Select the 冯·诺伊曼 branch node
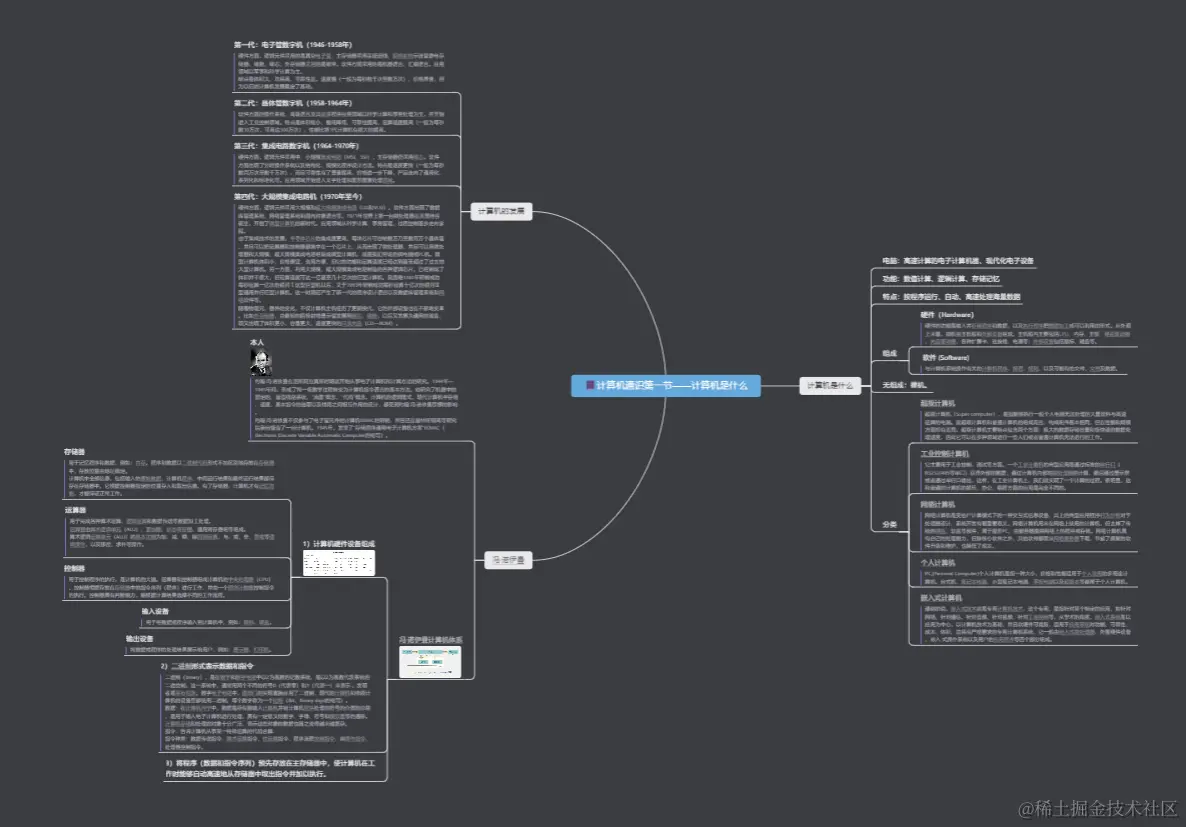Screen dimensions: 1186x827 pos(508,560)
